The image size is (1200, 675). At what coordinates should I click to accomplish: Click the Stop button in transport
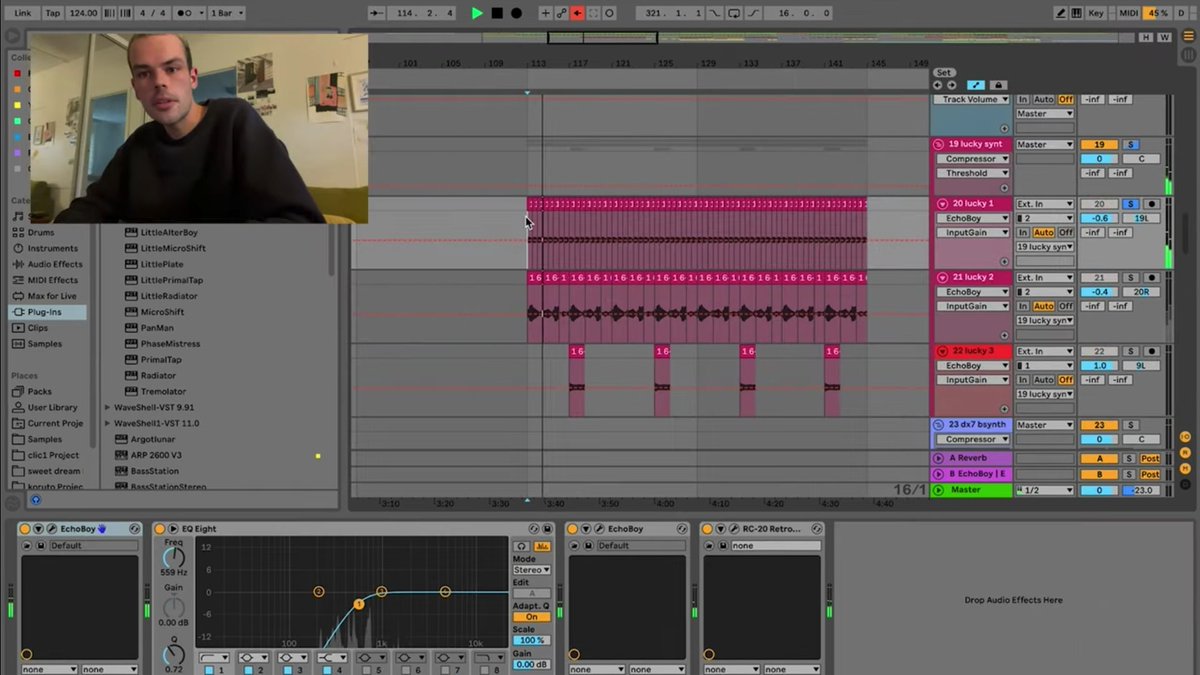point(497,13)
